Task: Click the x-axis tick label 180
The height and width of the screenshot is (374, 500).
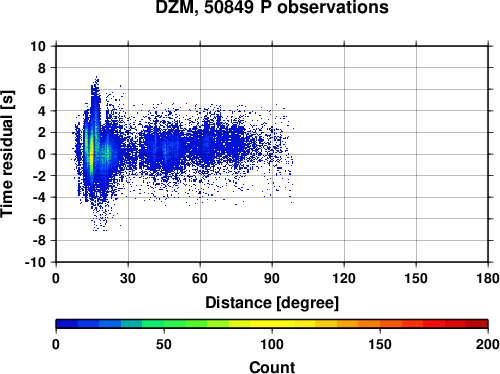Action: click(488, 278)
